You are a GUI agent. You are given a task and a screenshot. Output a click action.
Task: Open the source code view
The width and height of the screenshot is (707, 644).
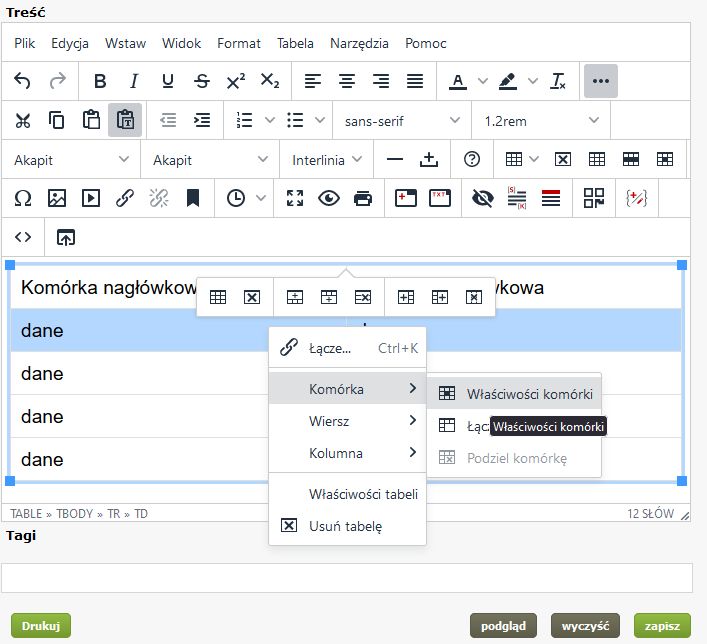pos(23,237)
